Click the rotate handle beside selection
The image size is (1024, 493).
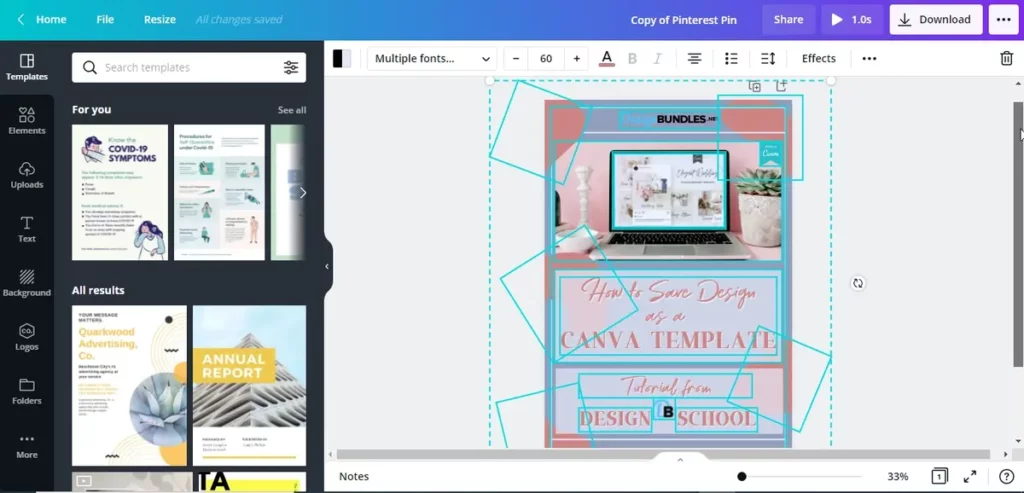pos(858,283)
